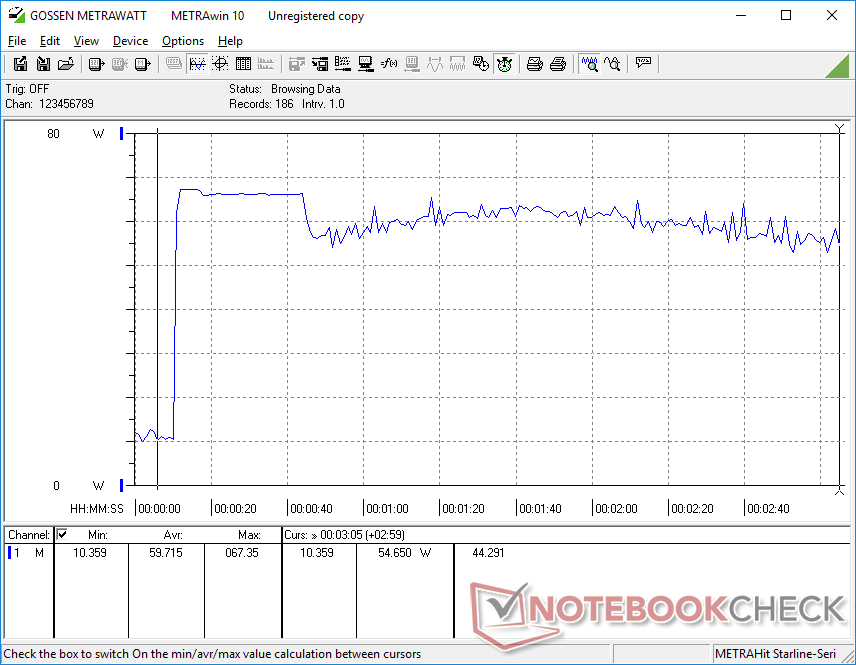Click the curve search magnifier icon

pyautogui.click(x=612, y=64)
